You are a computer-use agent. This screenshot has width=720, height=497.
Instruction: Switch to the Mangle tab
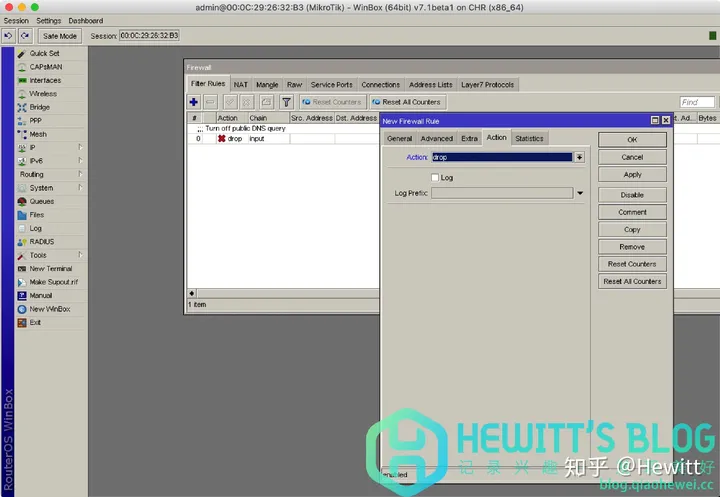(267, 85)
